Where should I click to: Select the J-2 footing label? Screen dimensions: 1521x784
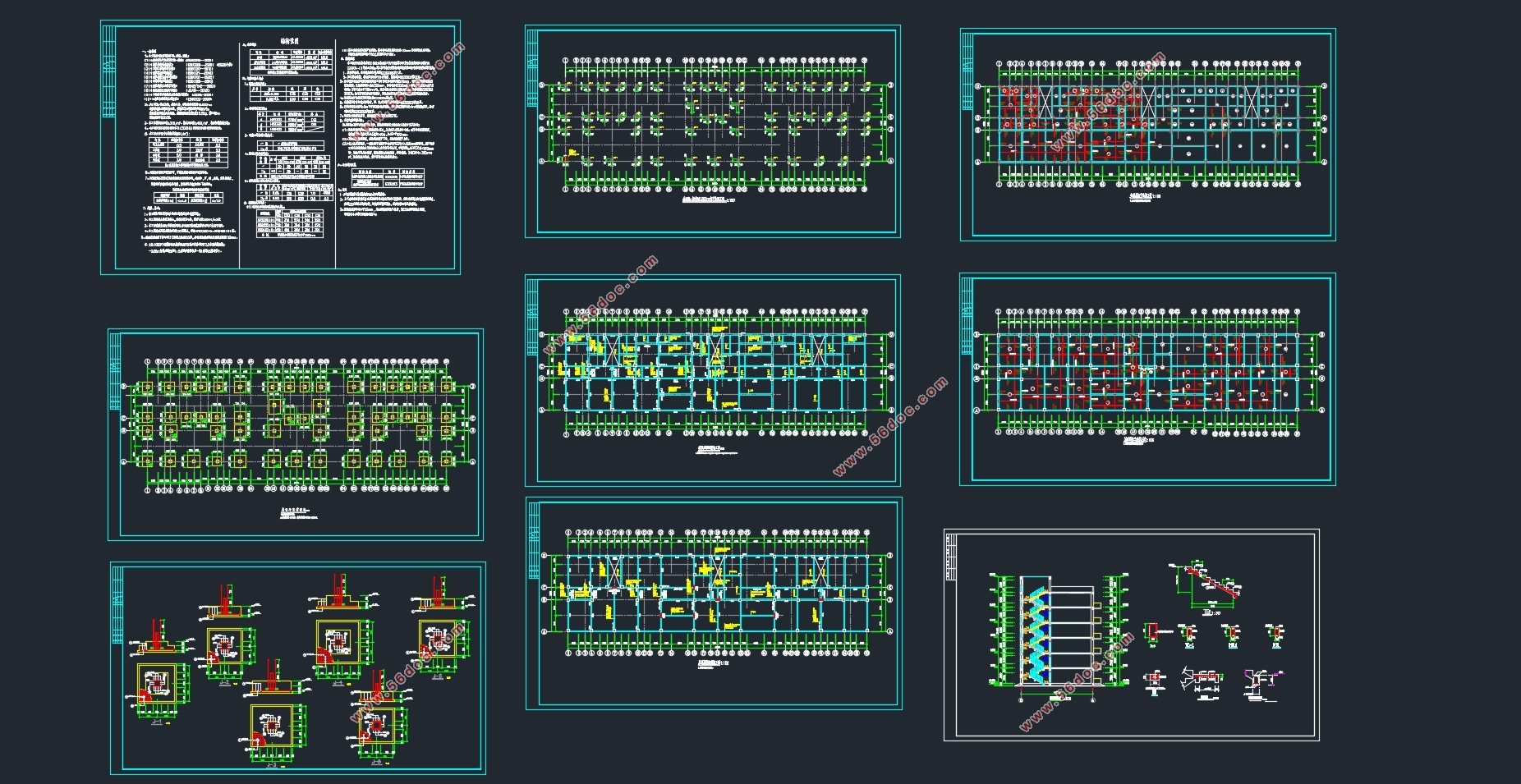pyautogui.click(x=223, y=682)
